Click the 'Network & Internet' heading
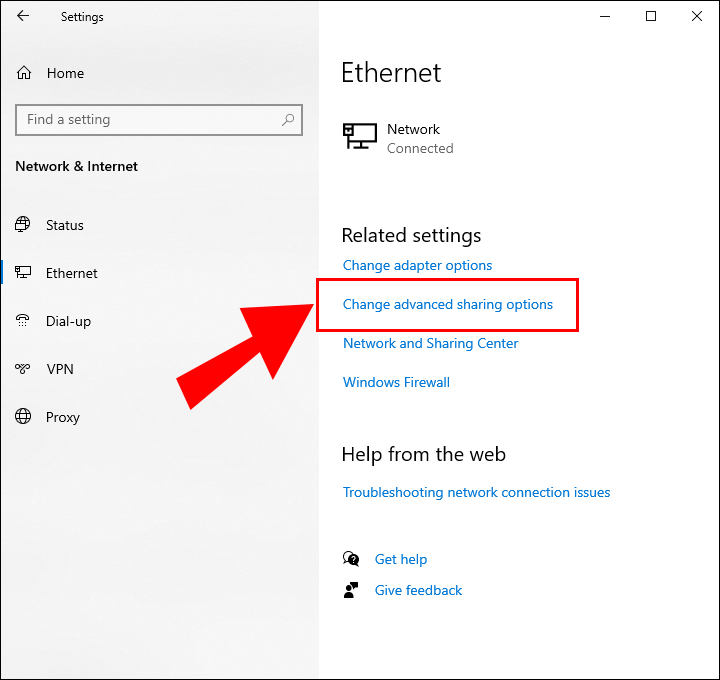Image resolution: width=720 pixels, height=680 pixels. click(77, 166)
